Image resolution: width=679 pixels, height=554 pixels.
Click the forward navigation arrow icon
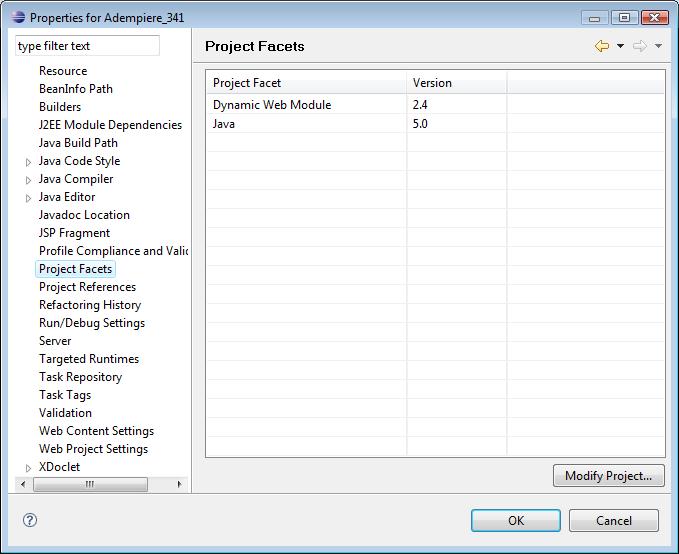click(640, 46)
